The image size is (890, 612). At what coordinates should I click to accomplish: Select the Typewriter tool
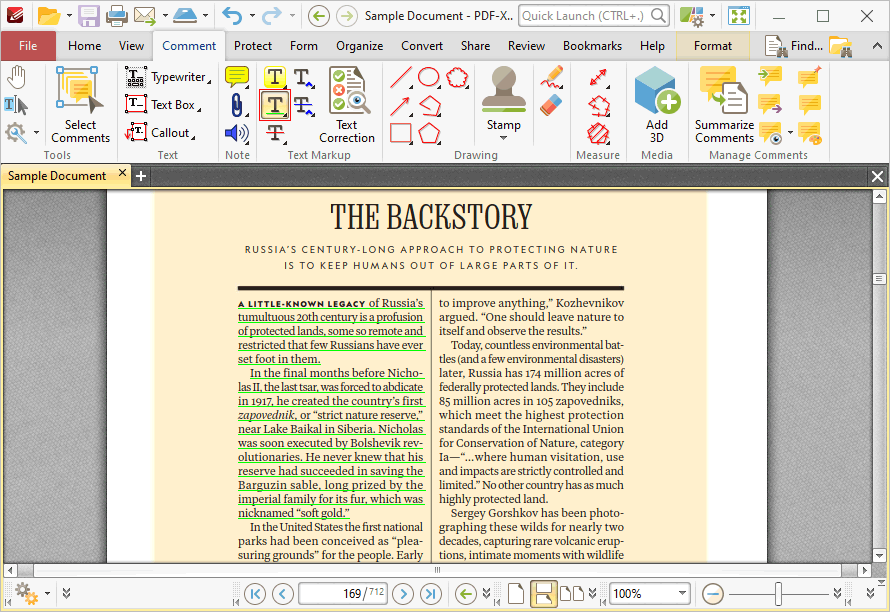tap(168, 76)
